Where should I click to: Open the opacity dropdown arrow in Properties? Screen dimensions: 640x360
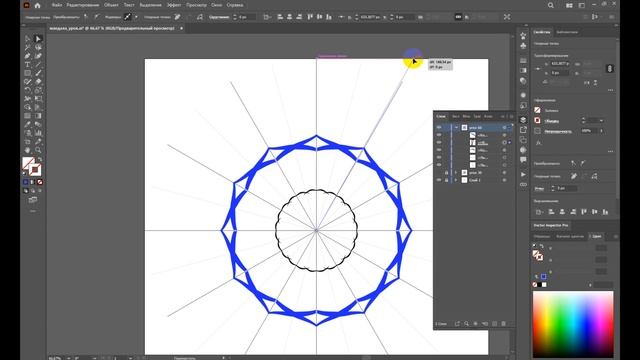601,131
